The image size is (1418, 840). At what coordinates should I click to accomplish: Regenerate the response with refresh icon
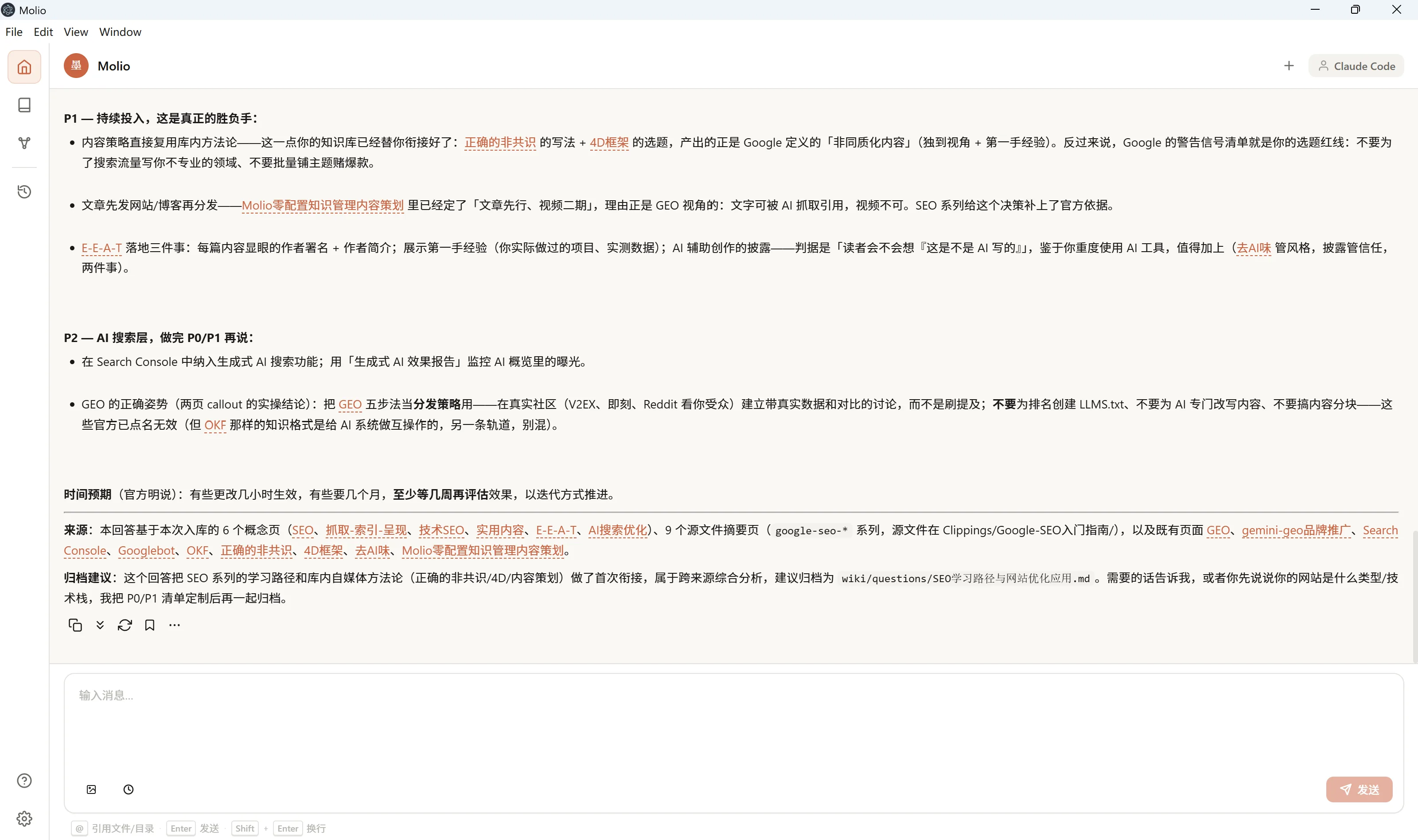(x=125, y=625)
